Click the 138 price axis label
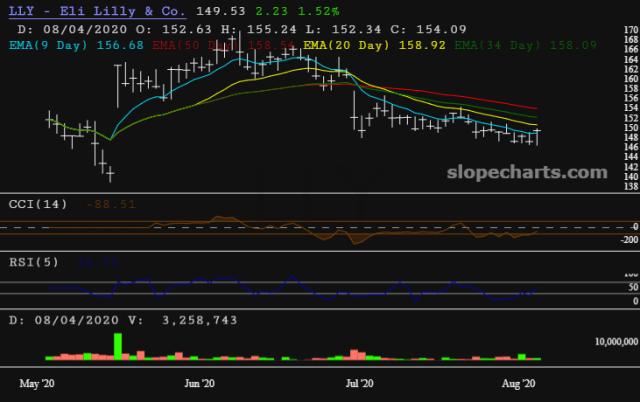Viewport: 640px width, 402px height. tap(629, 186)
